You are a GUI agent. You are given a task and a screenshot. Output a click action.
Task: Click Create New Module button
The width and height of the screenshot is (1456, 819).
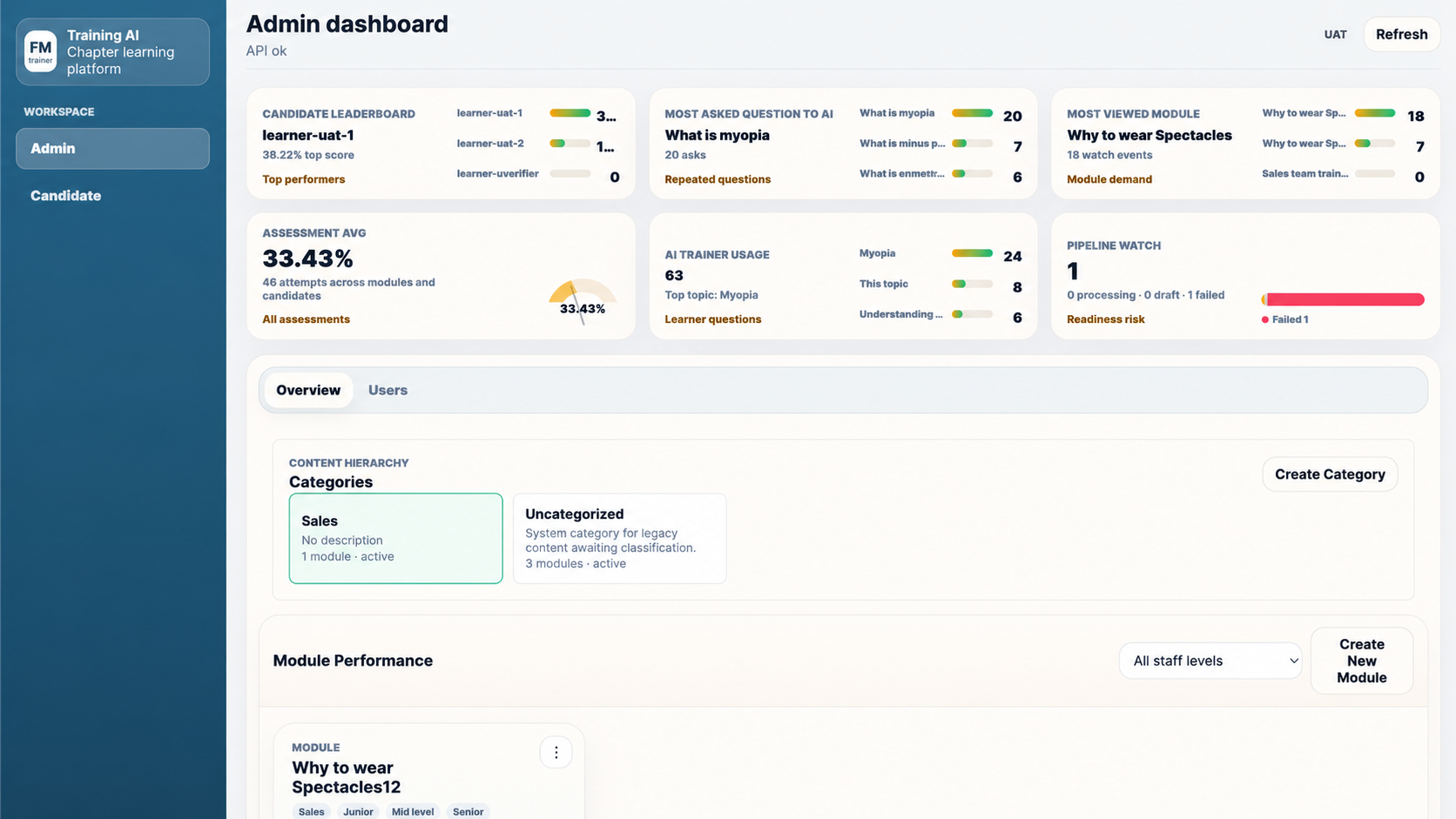pyautogui.click(x=1362, y=661)
